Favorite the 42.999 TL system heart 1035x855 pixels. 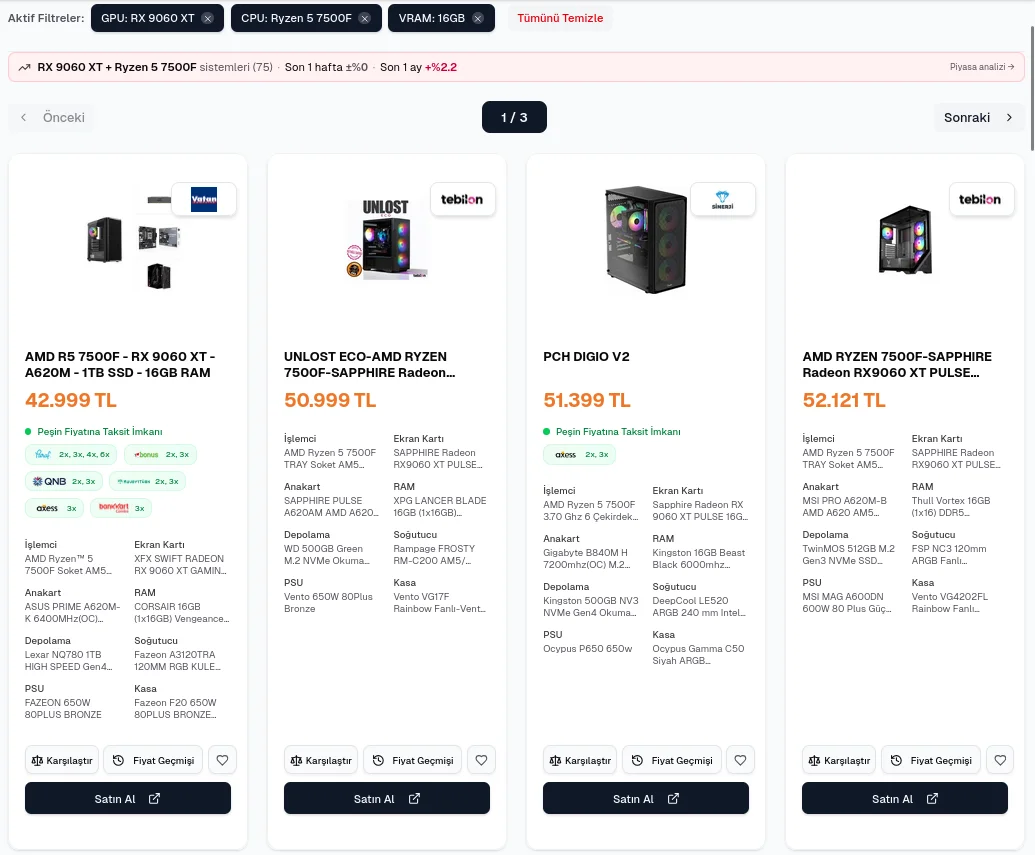pyautogui.click(x=222, y=760)
